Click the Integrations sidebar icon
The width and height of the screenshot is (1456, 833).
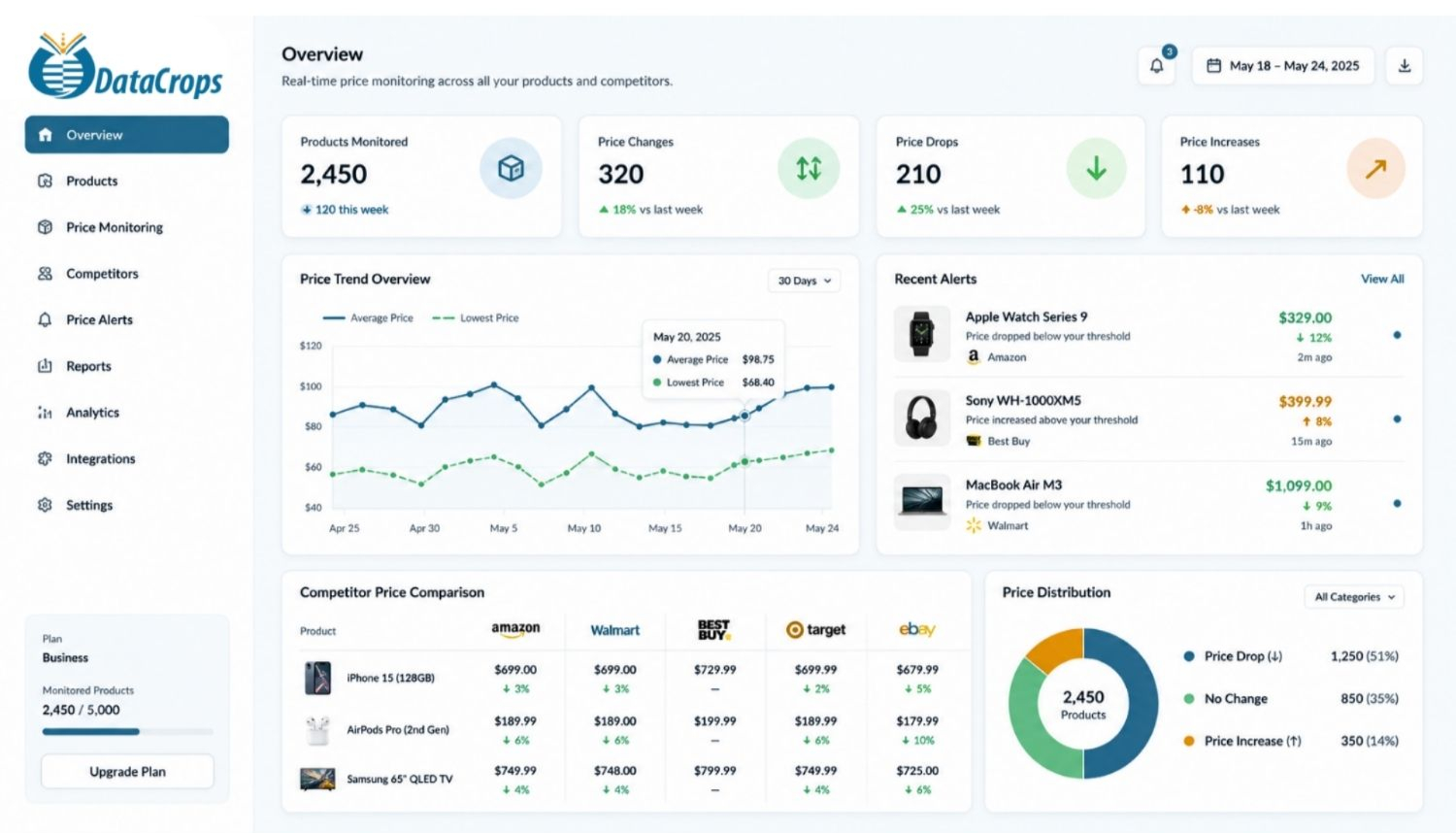click(45, 458)
